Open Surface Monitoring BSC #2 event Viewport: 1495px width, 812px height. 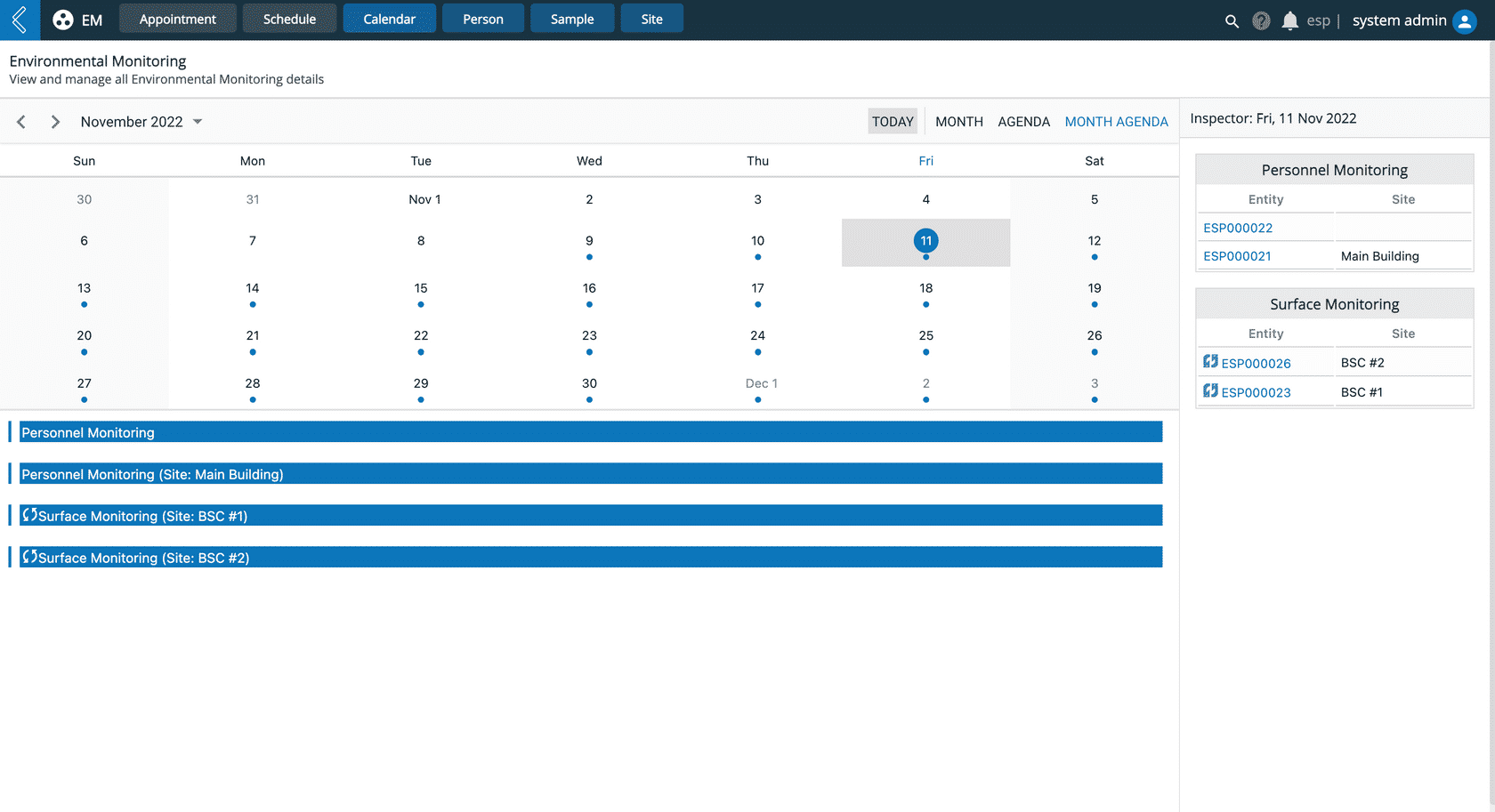(591, 558)
